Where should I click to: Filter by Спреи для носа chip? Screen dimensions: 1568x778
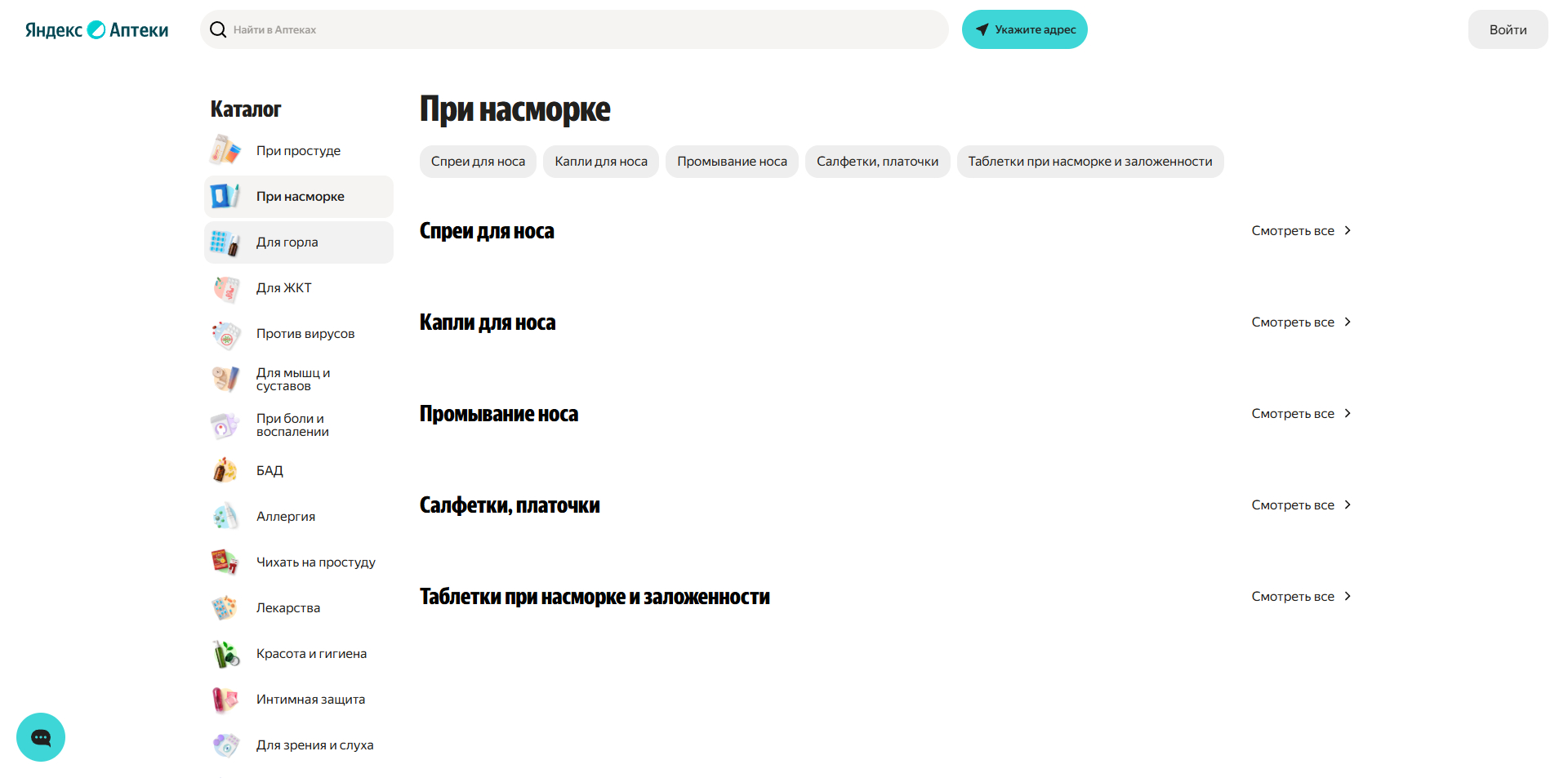(477, 161)
